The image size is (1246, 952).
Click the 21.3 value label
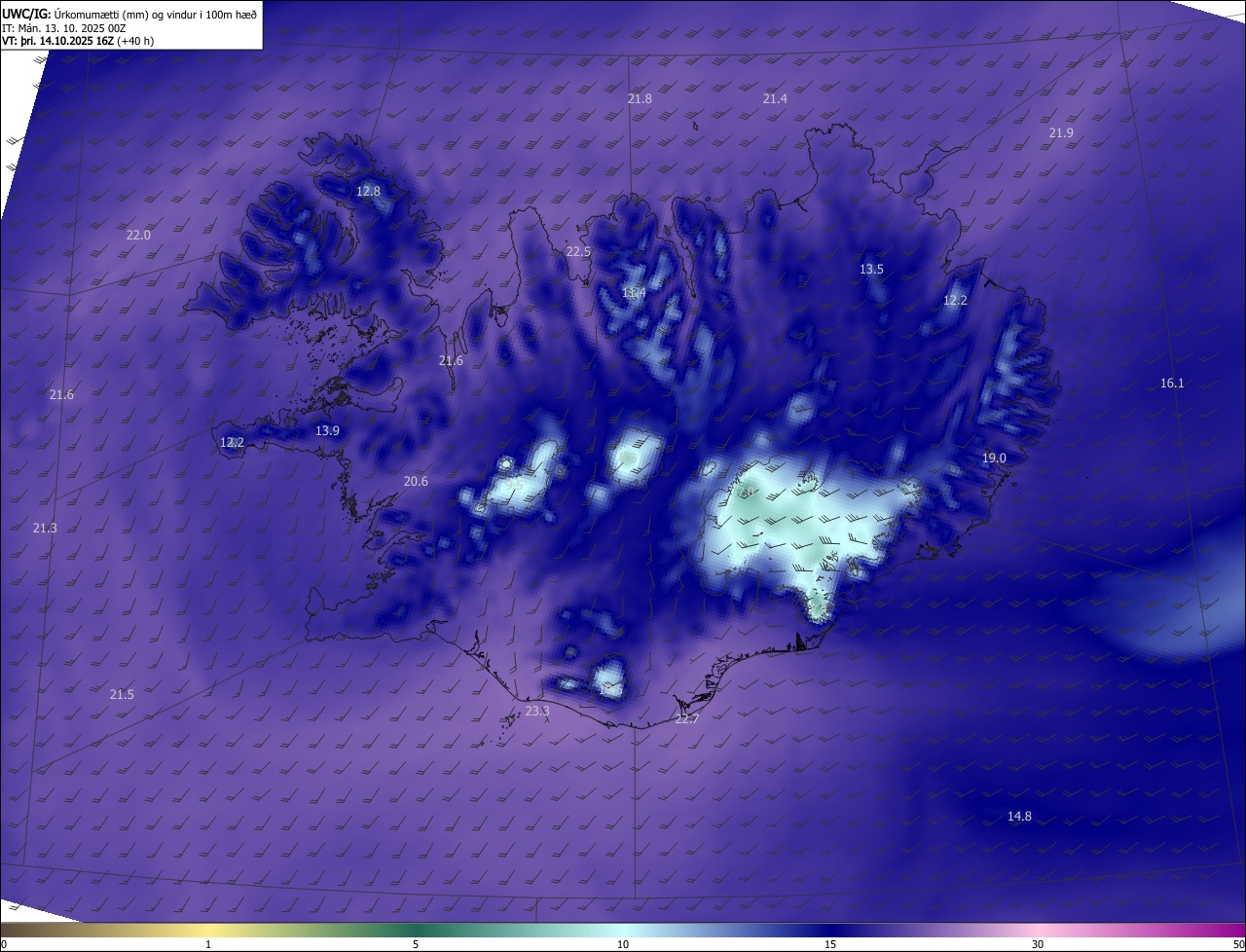click(x=45, y=528)
